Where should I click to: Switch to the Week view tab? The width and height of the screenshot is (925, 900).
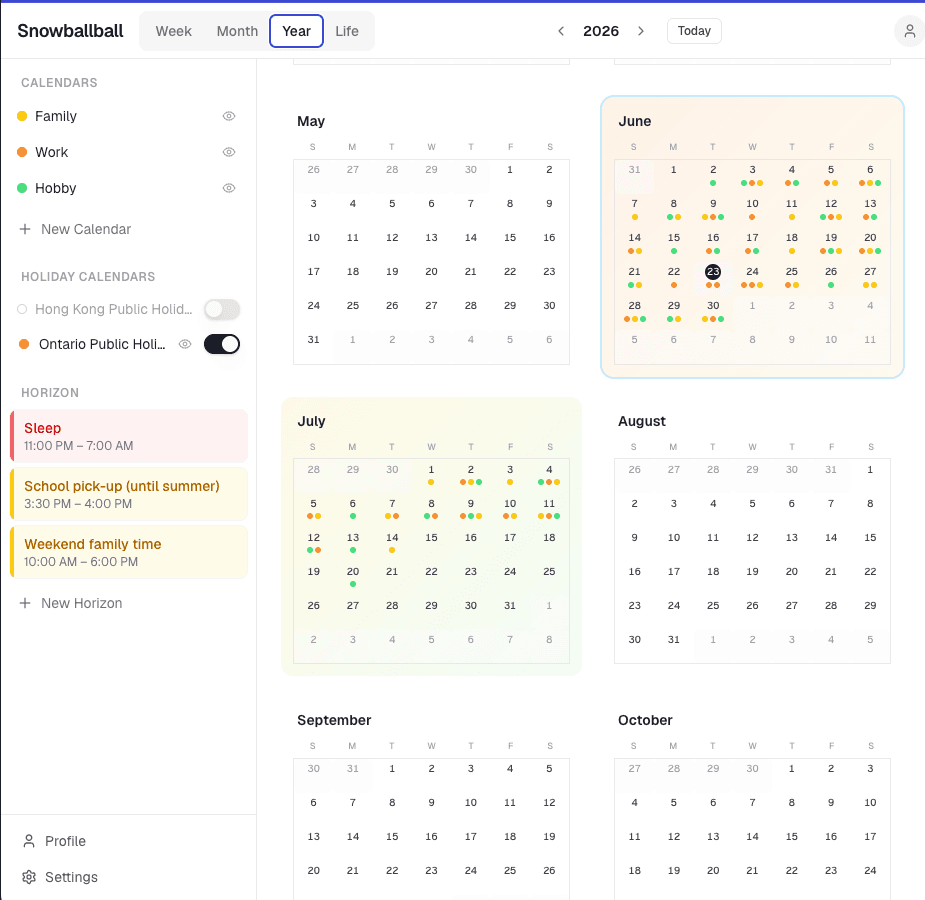pyautogui.click(x=173, y=31)
